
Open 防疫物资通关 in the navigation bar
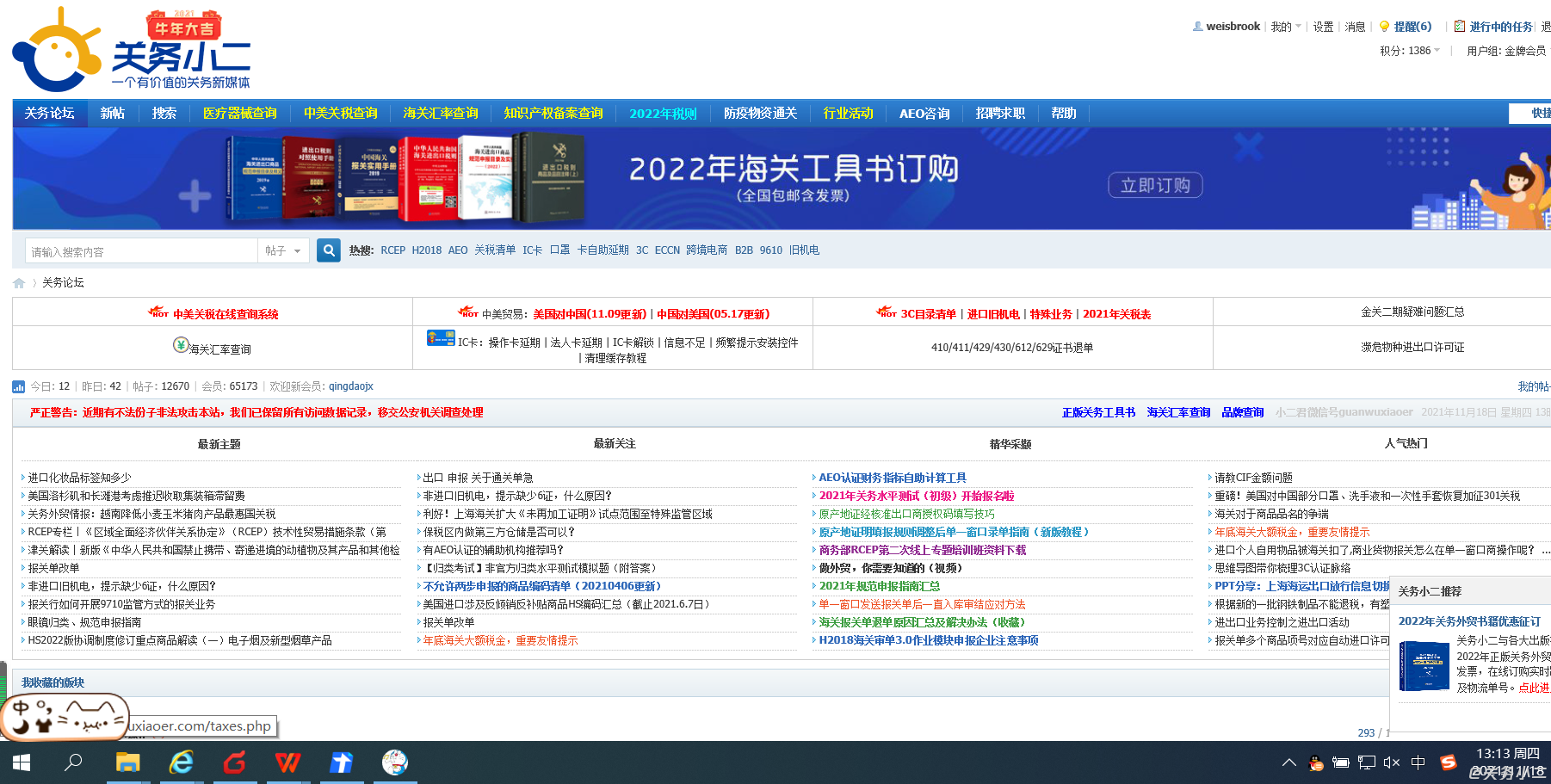pyautogui.click(x=761, y=114)
